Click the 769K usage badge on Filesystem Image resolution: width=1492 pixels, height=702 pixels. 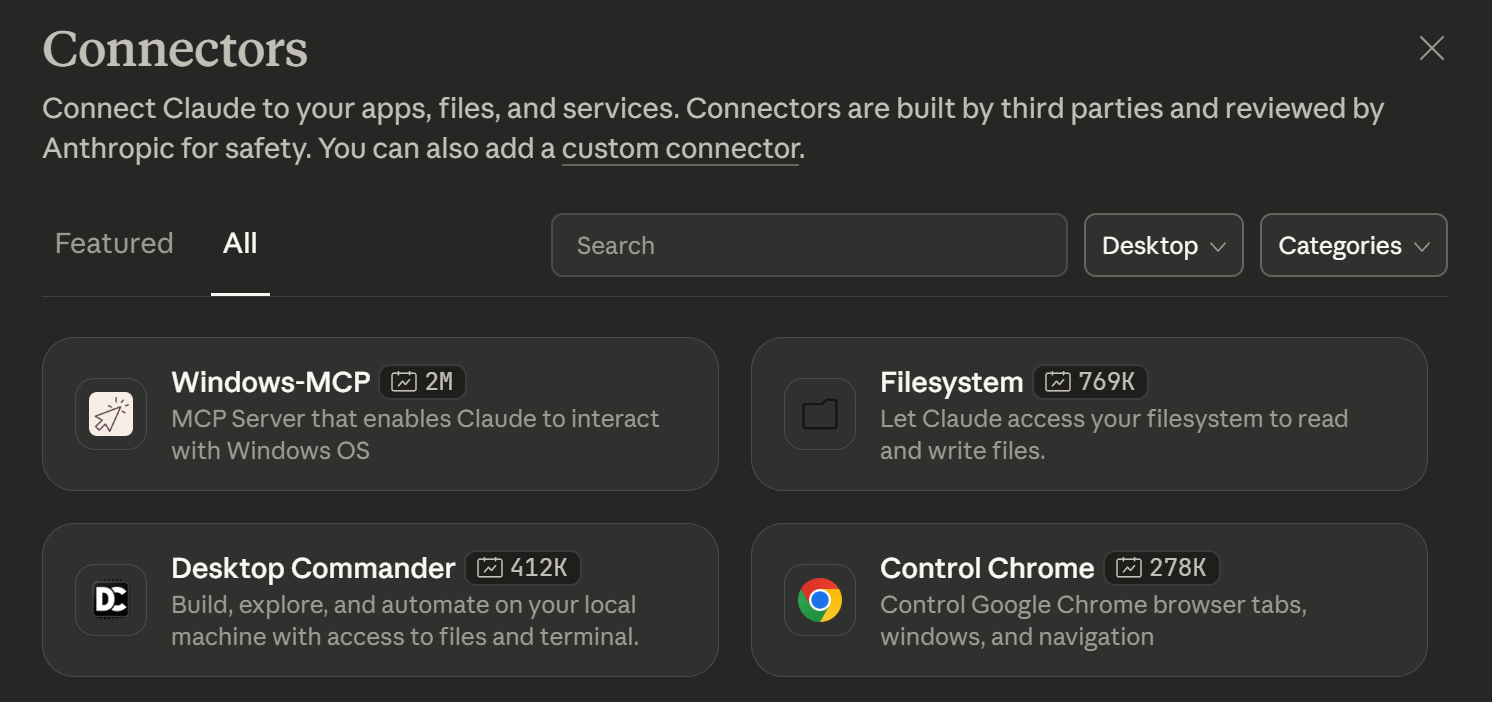coord(1090,381)
